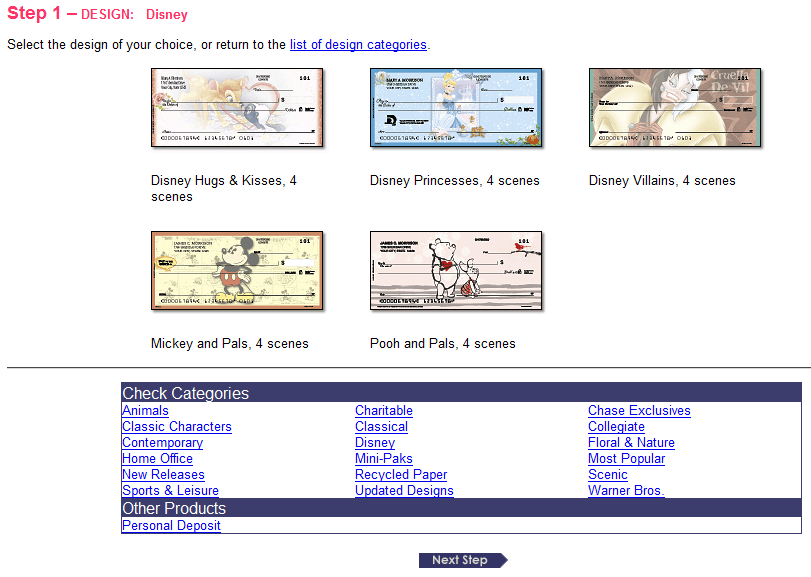The height and width of the screenshot is (577, 811).
Task: Open the Scenic check category
Action: point(608,475)
